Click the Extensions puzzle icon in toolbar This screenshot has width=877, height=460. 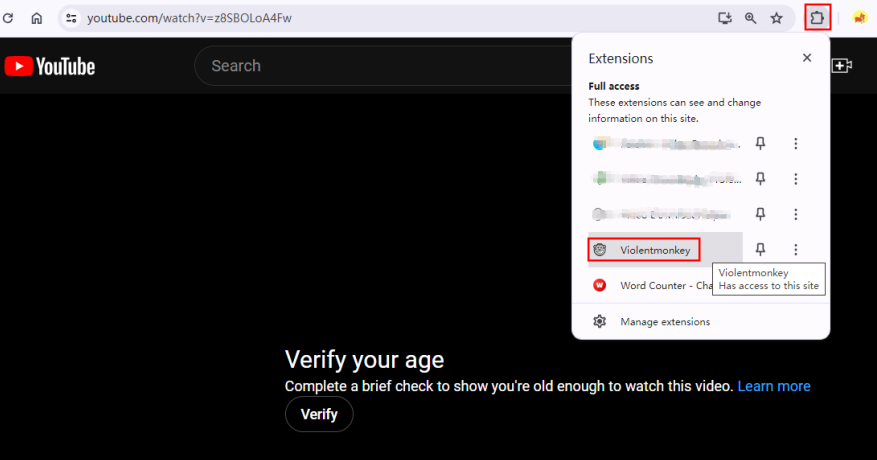coord(817,18)
